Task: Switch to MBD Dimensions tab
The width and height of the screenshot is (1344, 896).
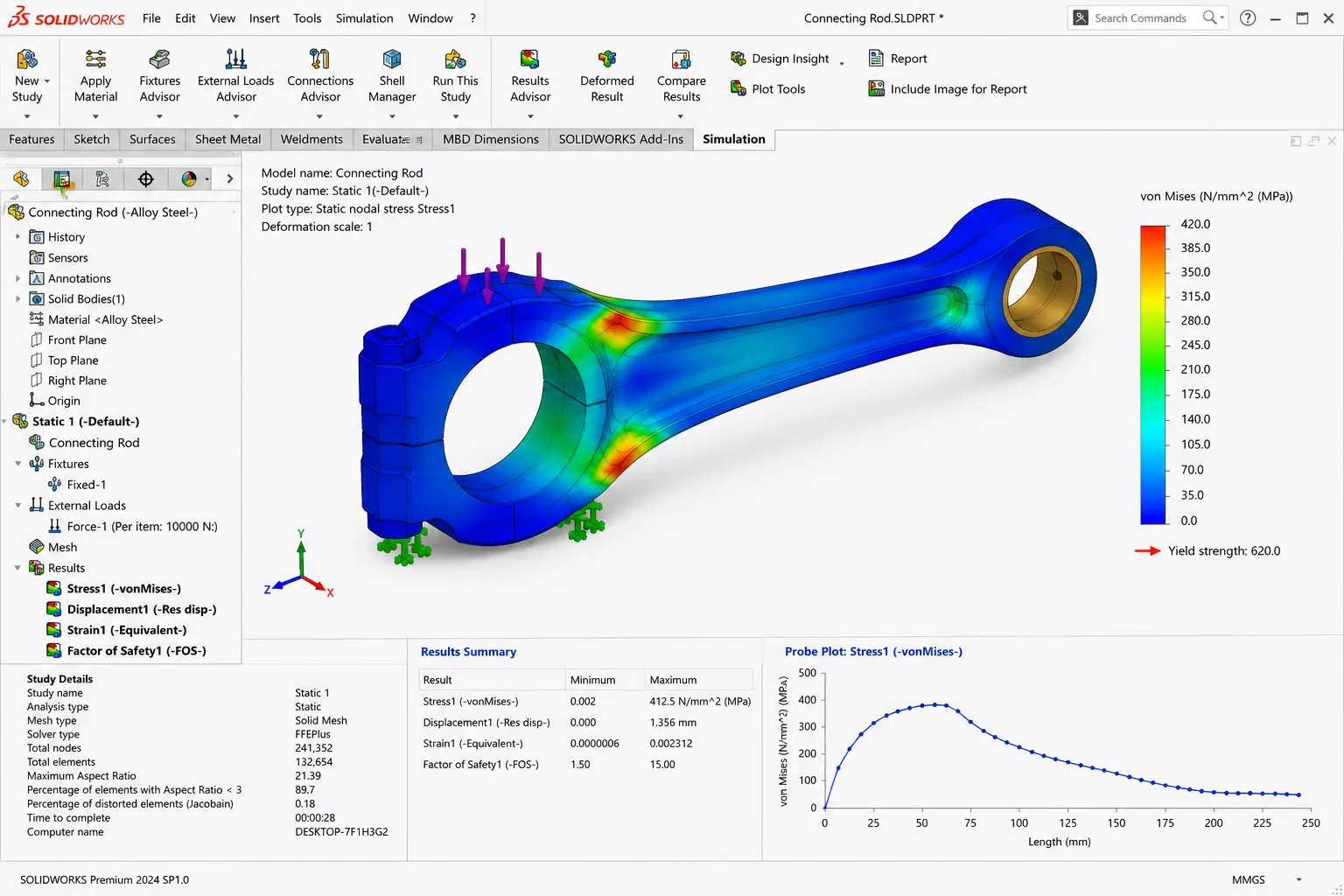Action: point(491,139)
